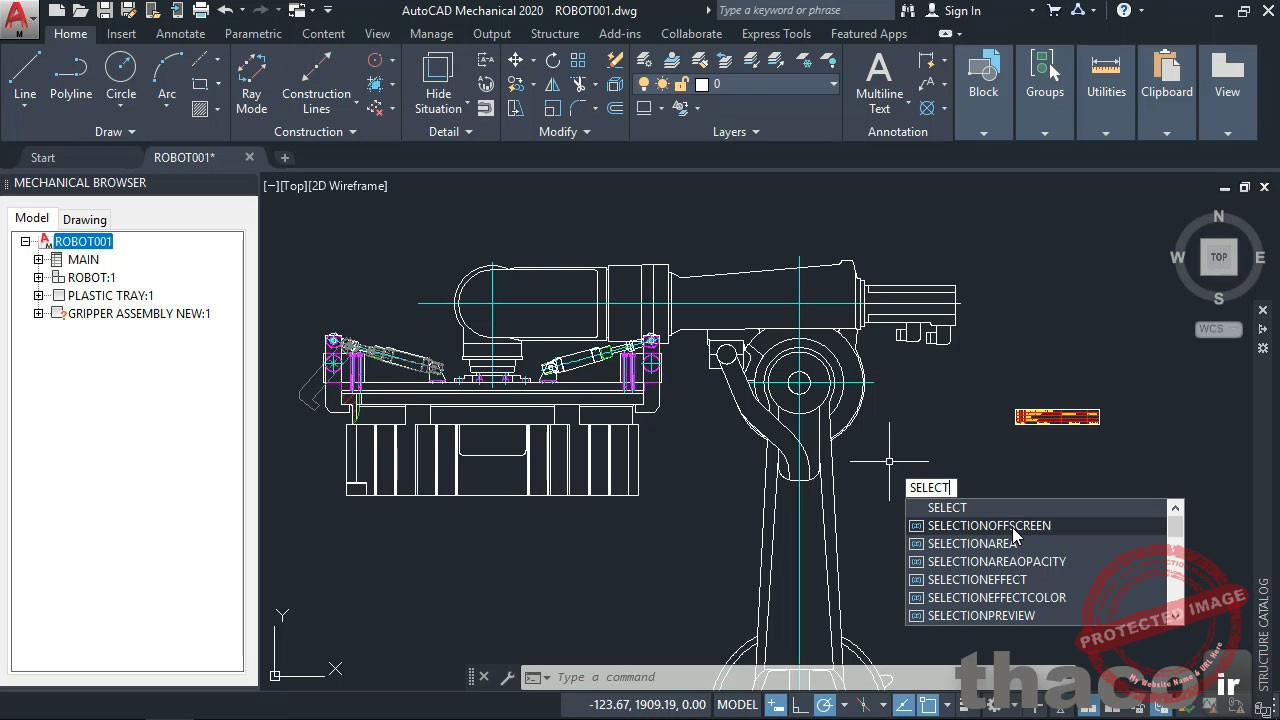Select the Multiline Text tool
Viewport: 1280px width, 720px height.
pyautogui.click(x=879, y=84)
